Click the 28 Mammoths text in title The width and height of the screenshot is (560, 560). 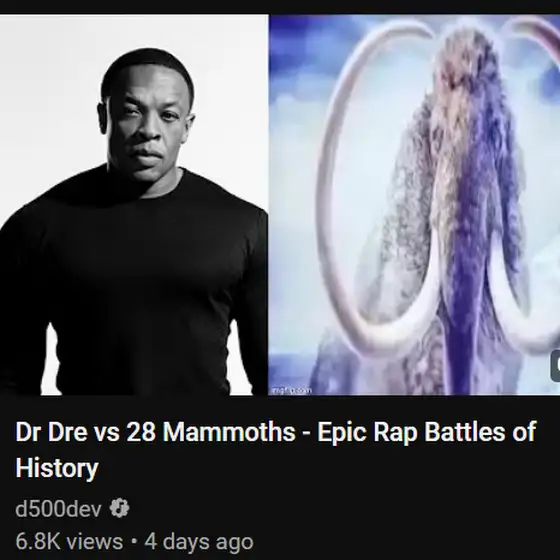pyautogui.click(x=211, y=431)
